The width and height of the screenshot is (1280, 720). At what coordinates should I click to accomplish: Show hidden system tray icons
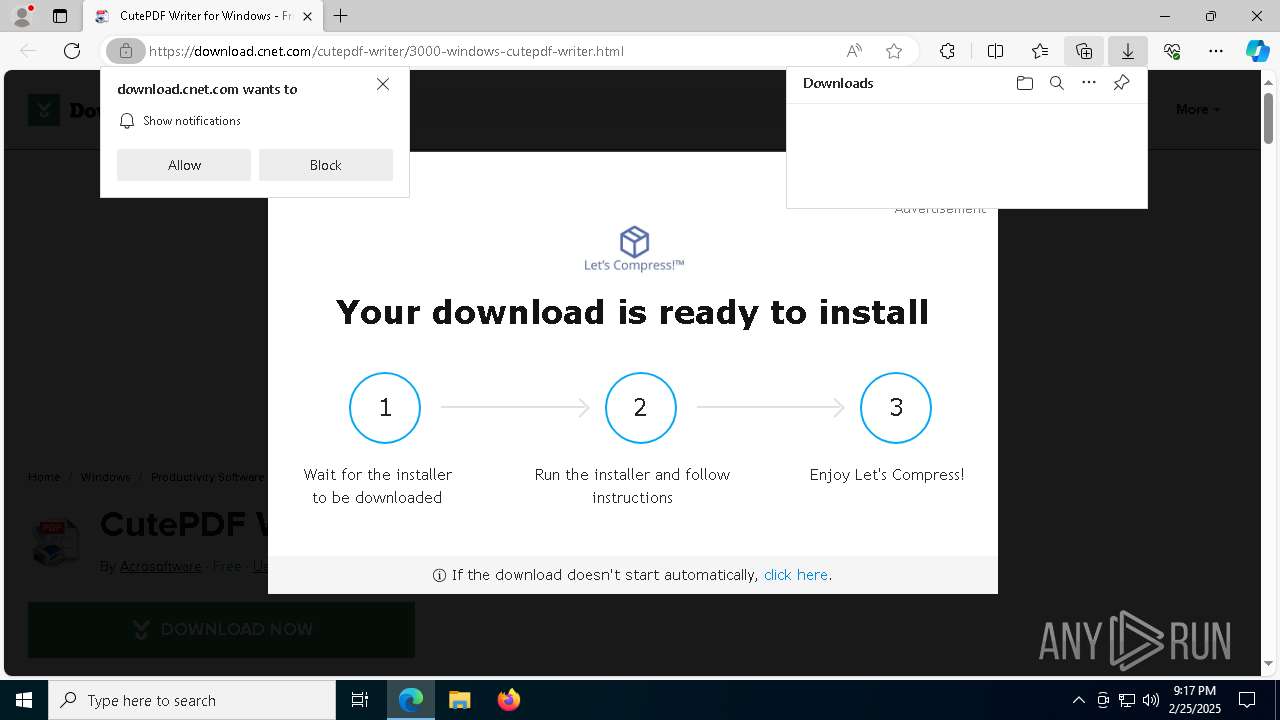point(1078,700)
